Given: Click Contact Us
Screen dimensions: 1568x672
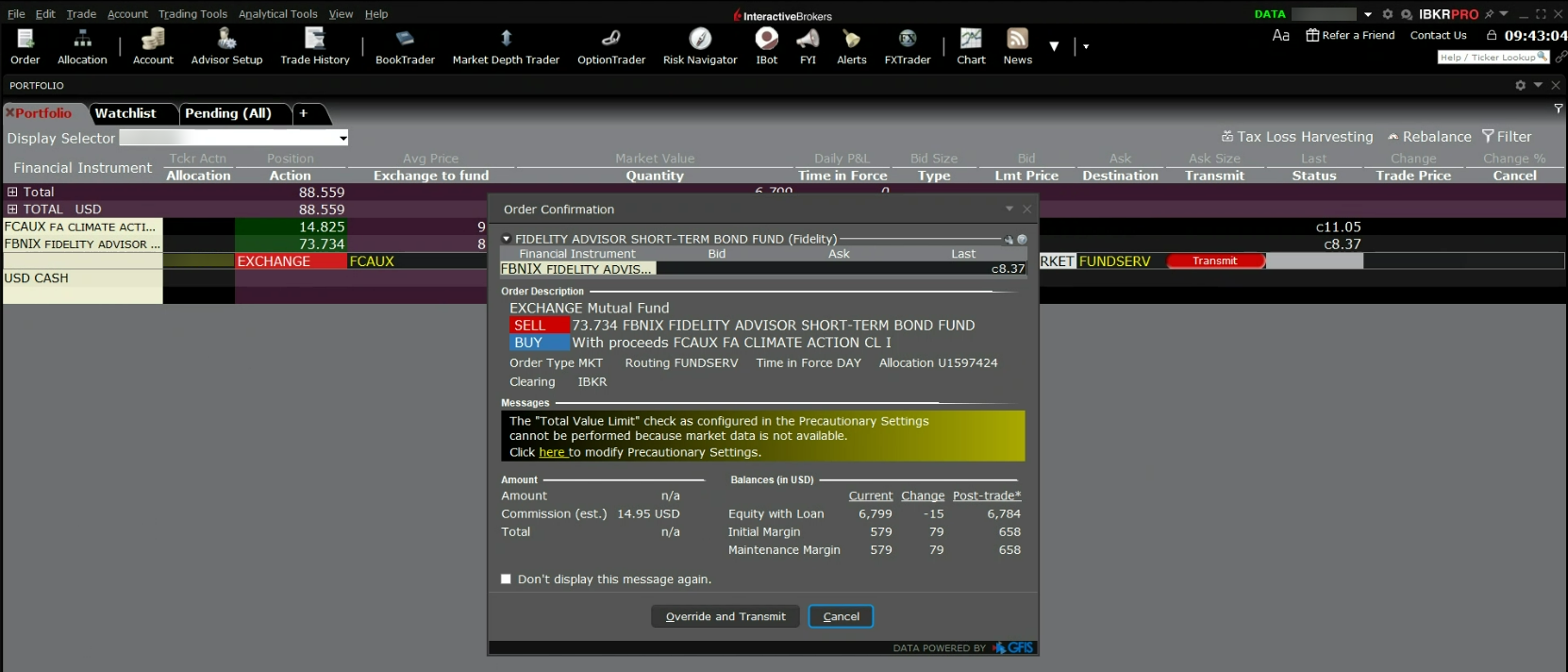Looking at the screenshot, I should tap(1438, 35).
